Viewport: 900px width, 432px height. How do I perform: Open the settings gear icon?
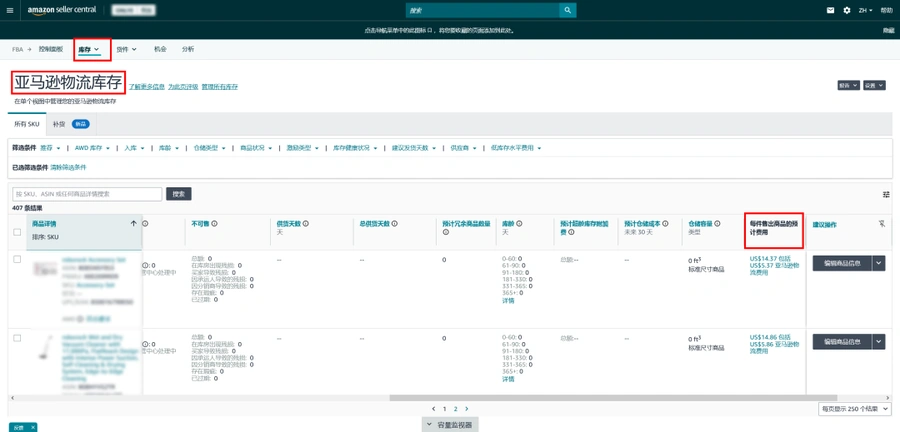[847, 10]
